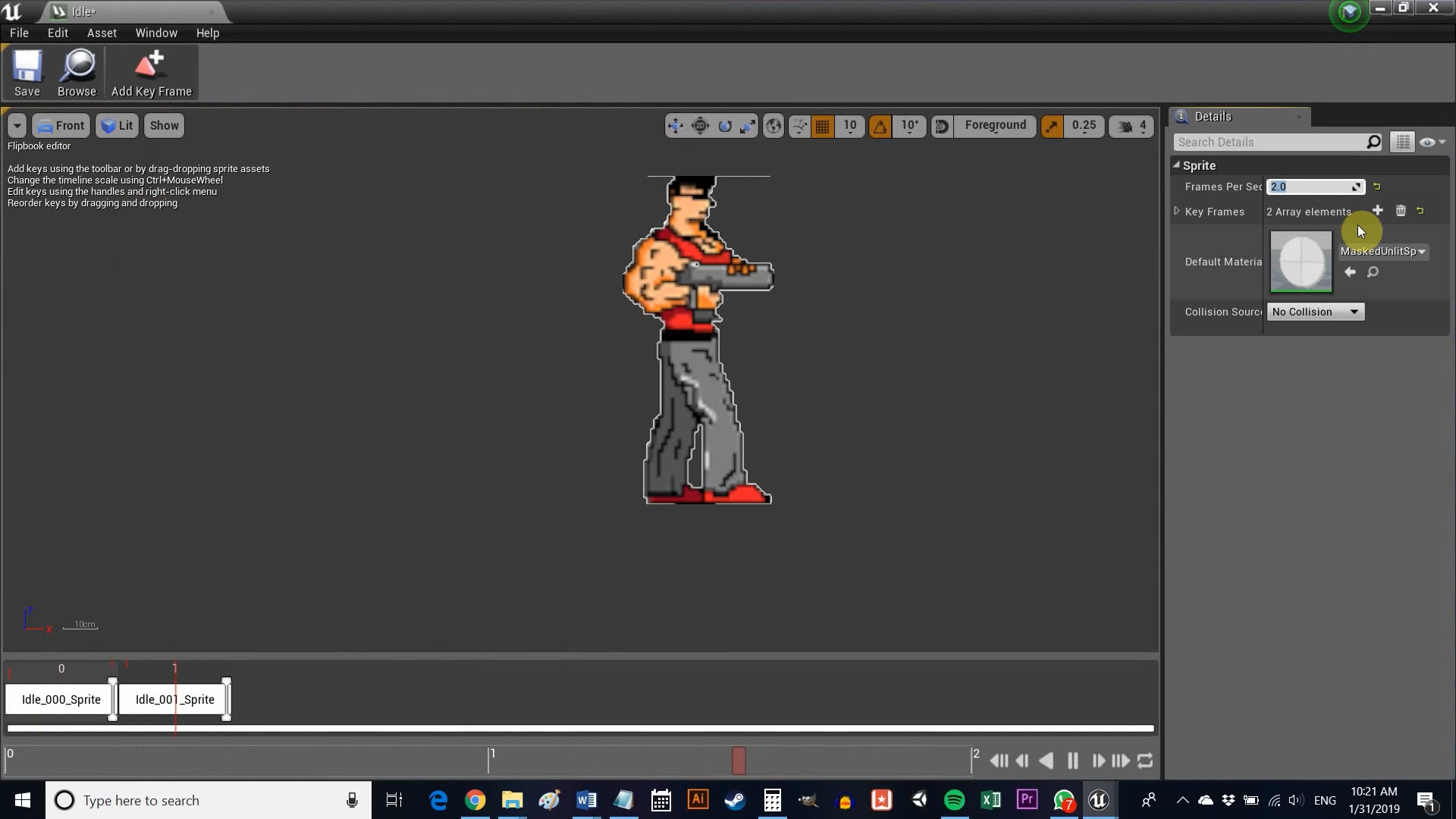Click the red playhead scrubber on timeline
The image size is (1456, 819).
(739, 761)
